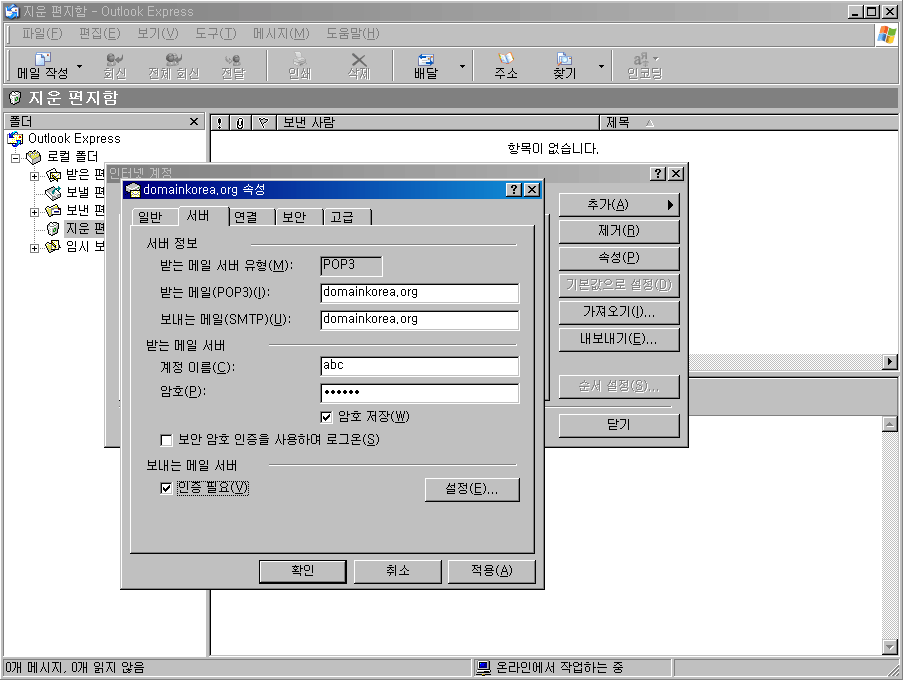Screen dimensions: 903x680
Task: Open the 추가(A) submenu button
Action: [x=619, y=205]
